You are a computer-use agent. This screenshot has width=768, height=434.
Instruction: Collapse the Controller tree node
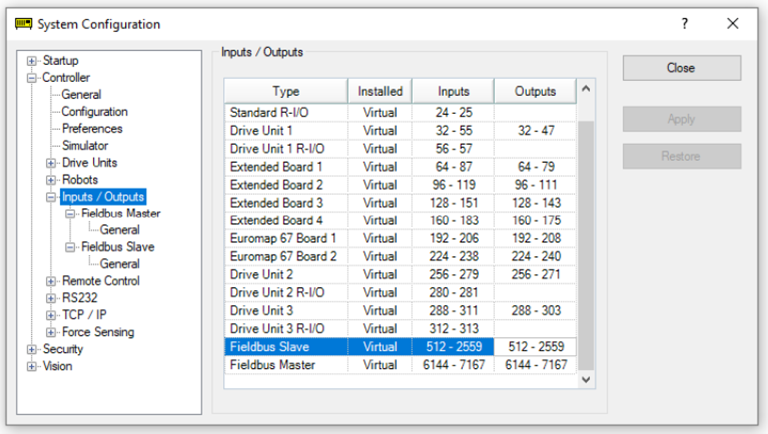[32, 78]
